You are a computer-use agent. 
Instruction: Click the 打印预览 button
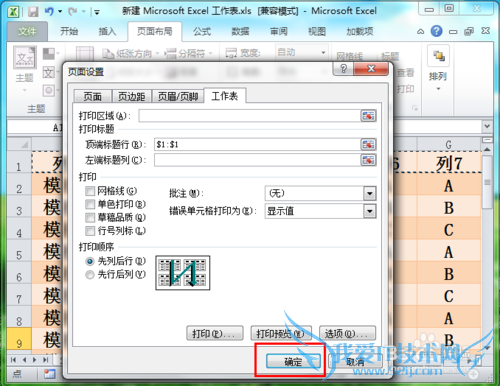click(x=281, y=333)
